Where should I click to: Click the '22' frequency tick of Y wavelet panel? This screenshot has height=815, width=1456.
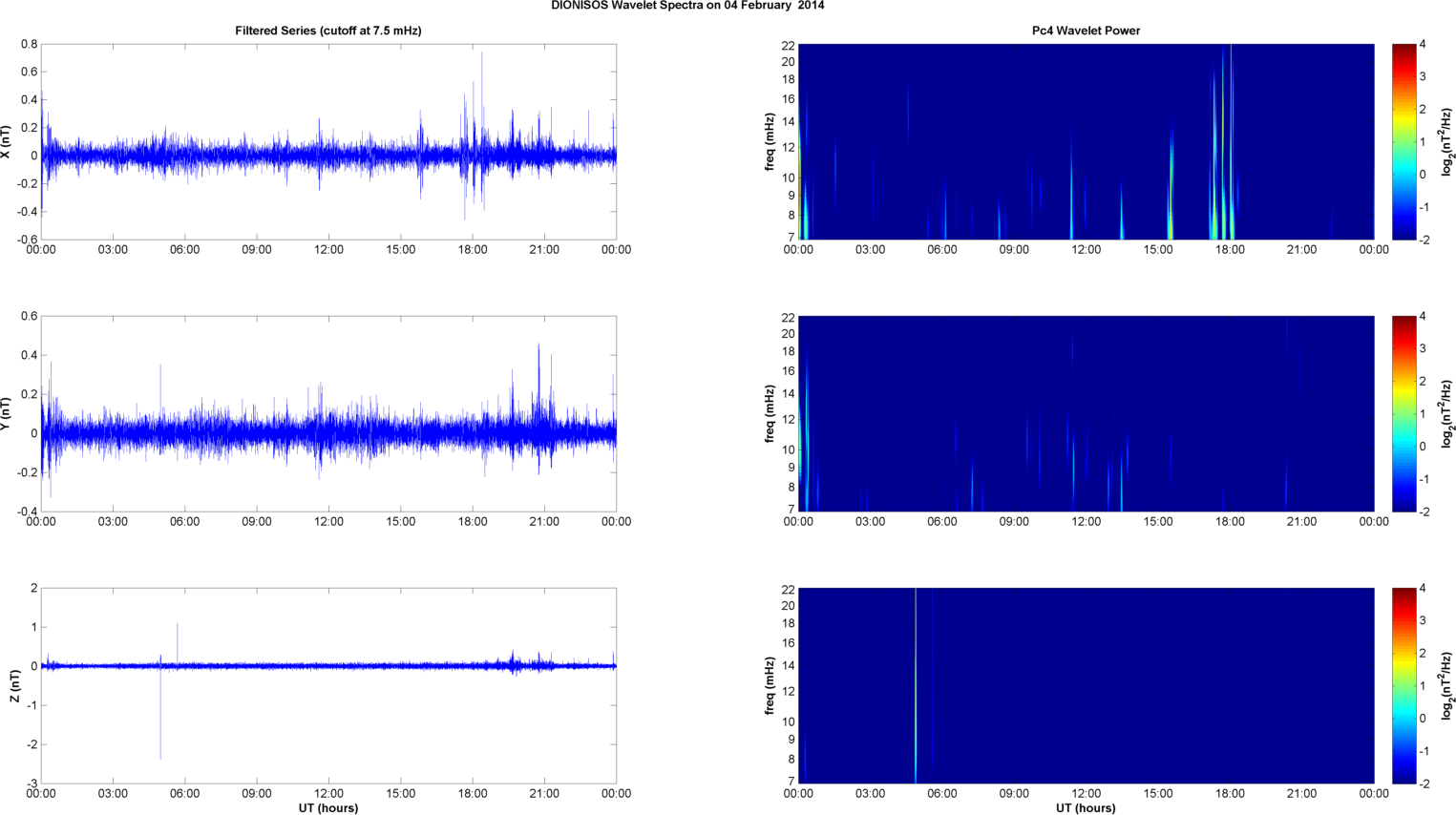click(x=789, y=317)
